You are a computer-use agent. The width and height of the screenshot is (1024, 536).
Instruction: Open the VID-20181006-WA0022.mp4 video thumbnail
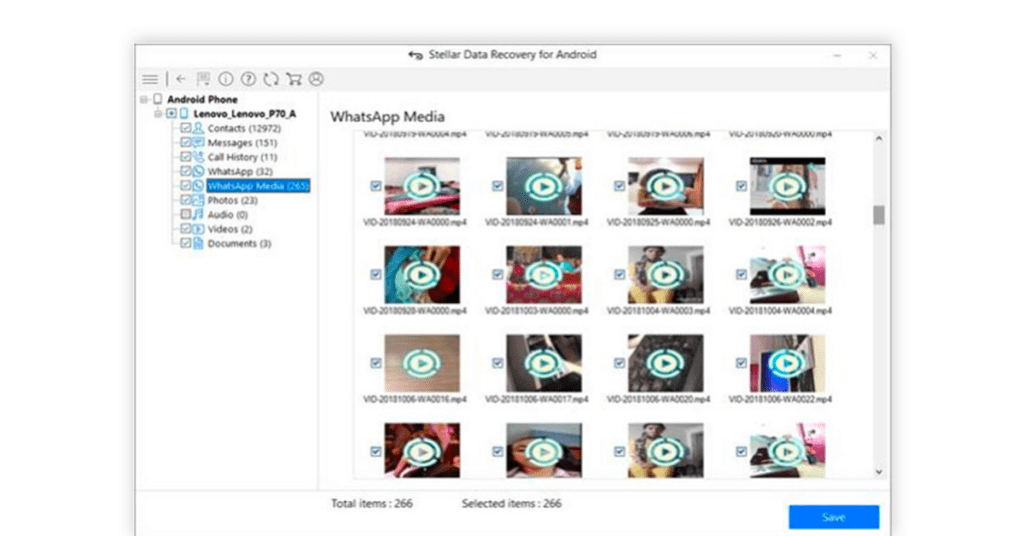tap(787, 363)
